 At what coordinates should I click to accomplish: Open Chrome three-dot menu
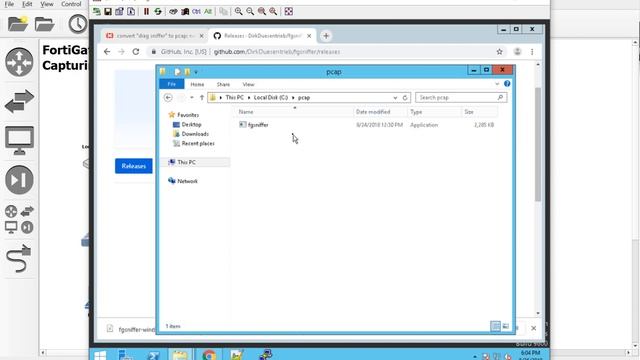(532, 51)
